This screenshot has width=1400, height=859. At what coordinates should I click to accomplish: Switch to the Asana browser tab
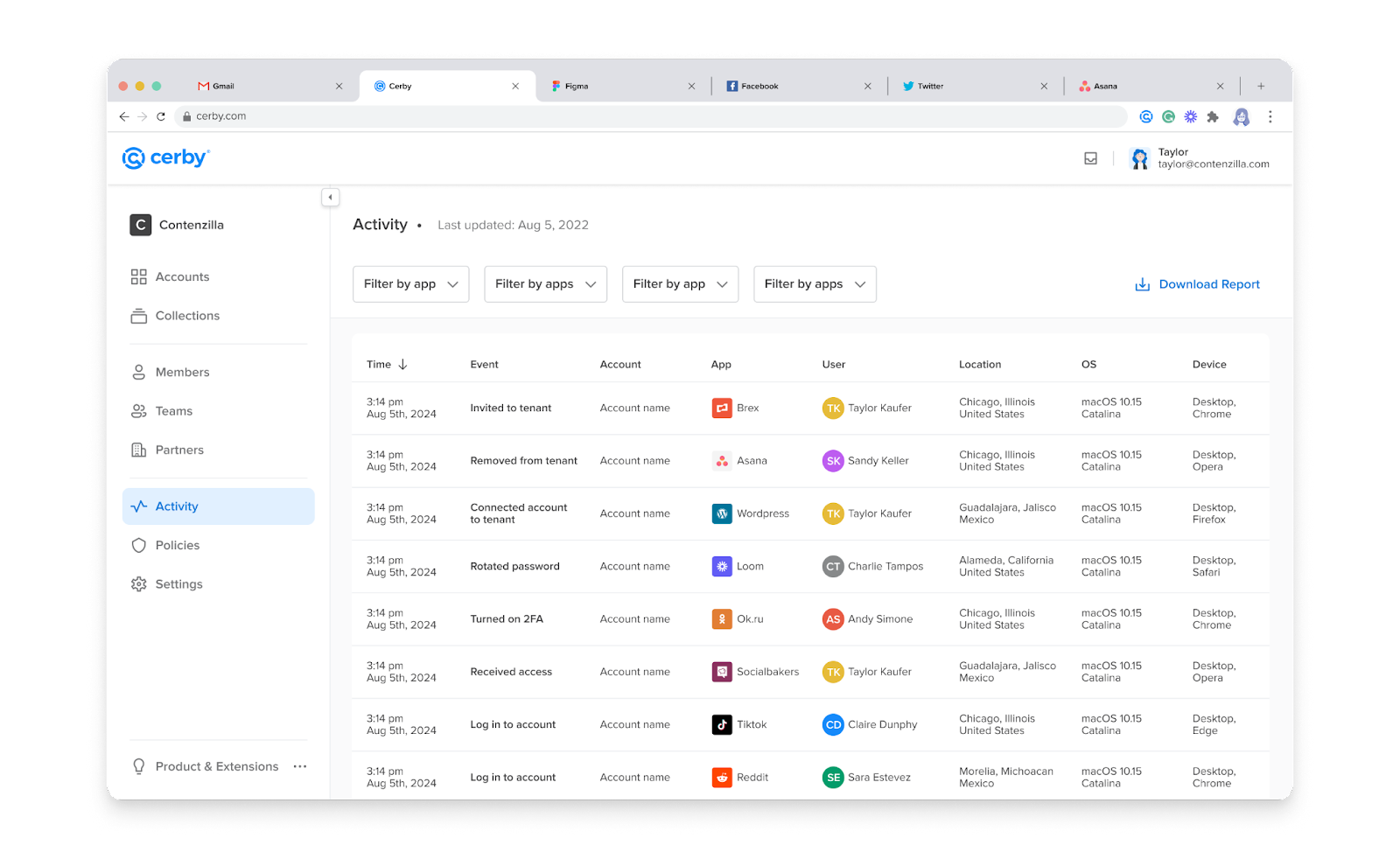(1151, 86)
